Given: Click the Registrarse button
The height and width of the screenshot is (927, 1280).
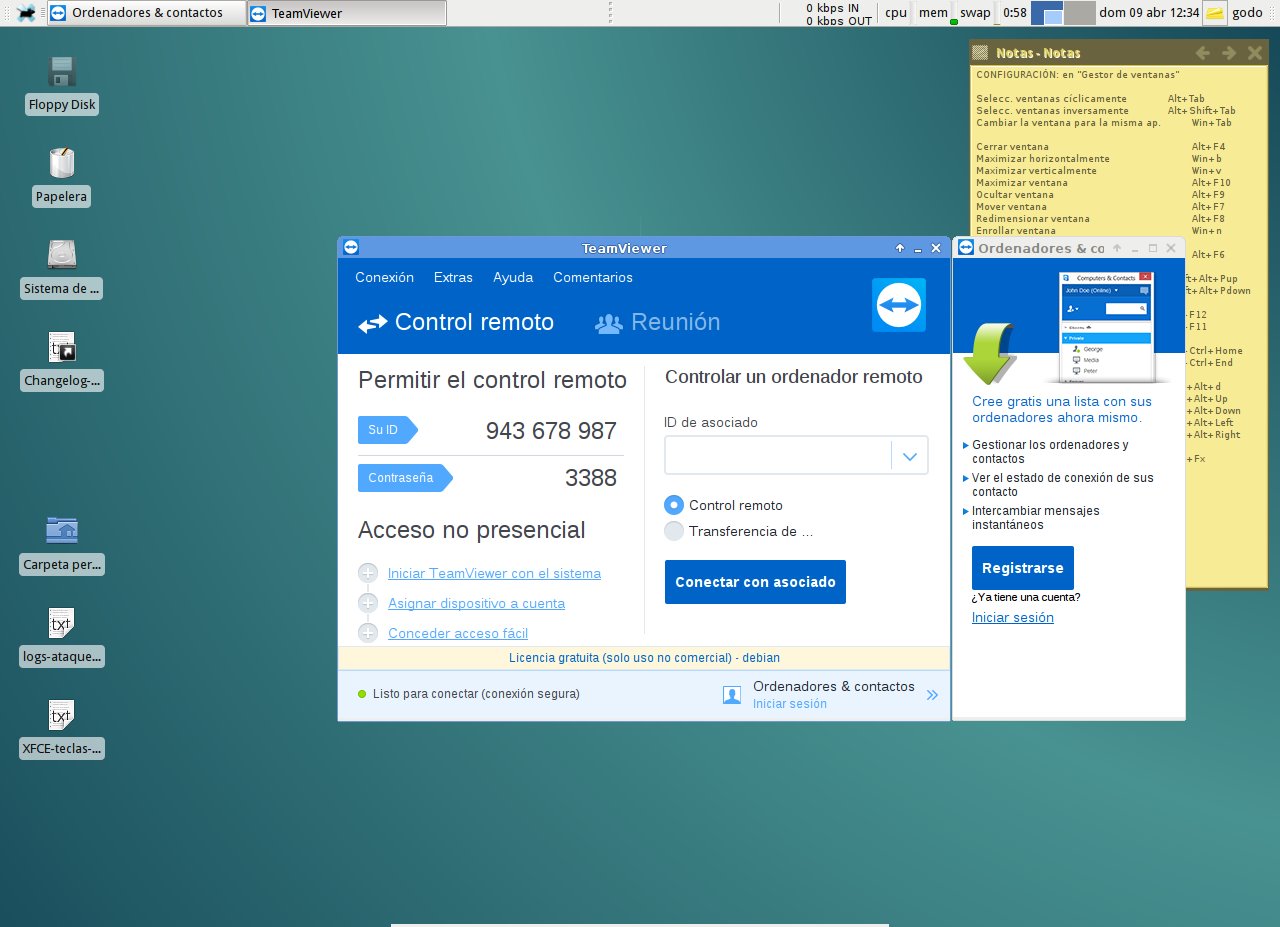Looking at the screenshot, I should click(x=1022, y=568).
